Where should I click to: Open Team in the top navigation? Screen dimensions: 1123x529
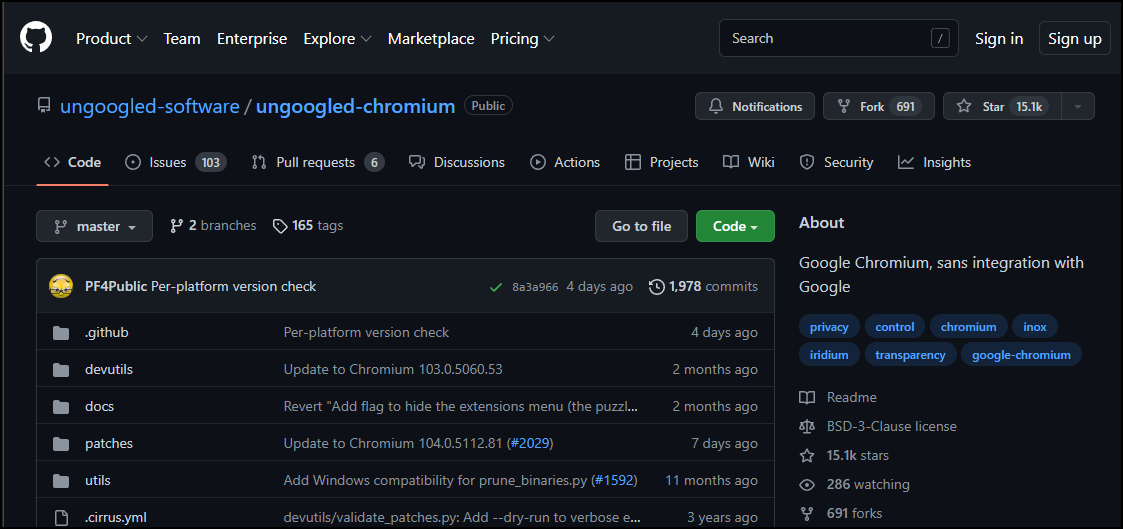click(182, 39)
